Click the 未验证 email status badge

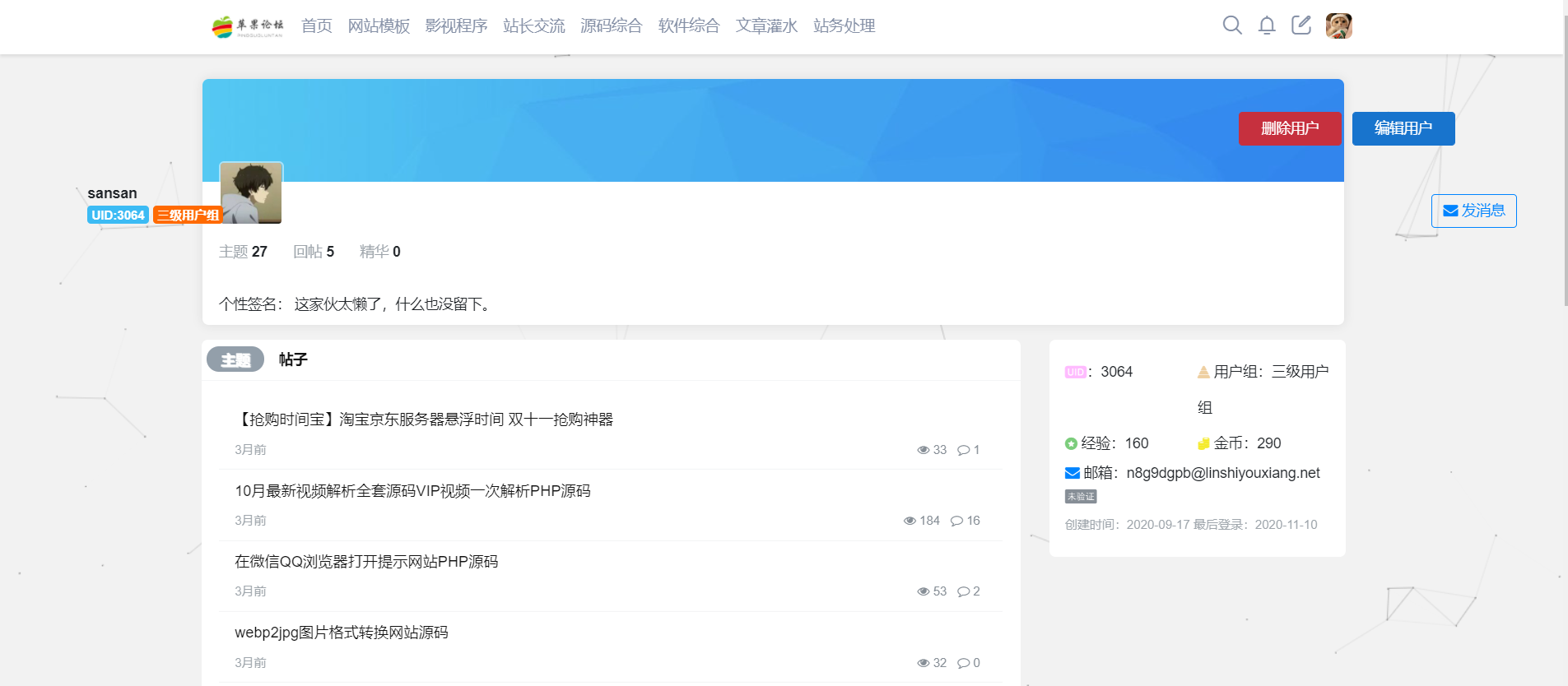click(x=1081, y=497)
